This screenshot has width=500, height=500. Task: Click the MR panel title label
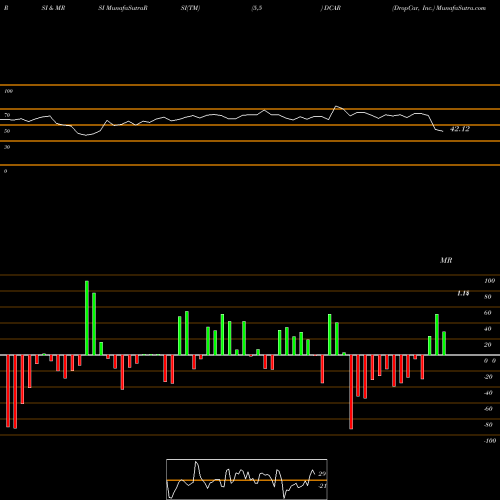pyautogui.click(x=446, y=260)
